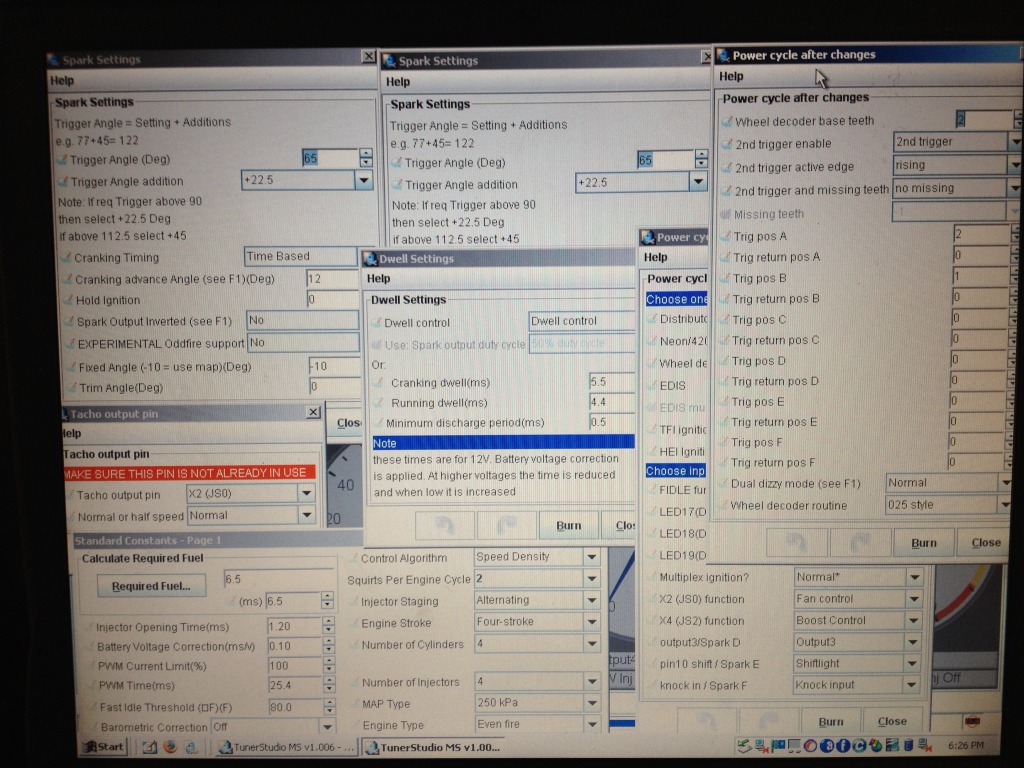
Task: Click the edit icon beside Wheel decoder base teeth
Action: point(727,121)
